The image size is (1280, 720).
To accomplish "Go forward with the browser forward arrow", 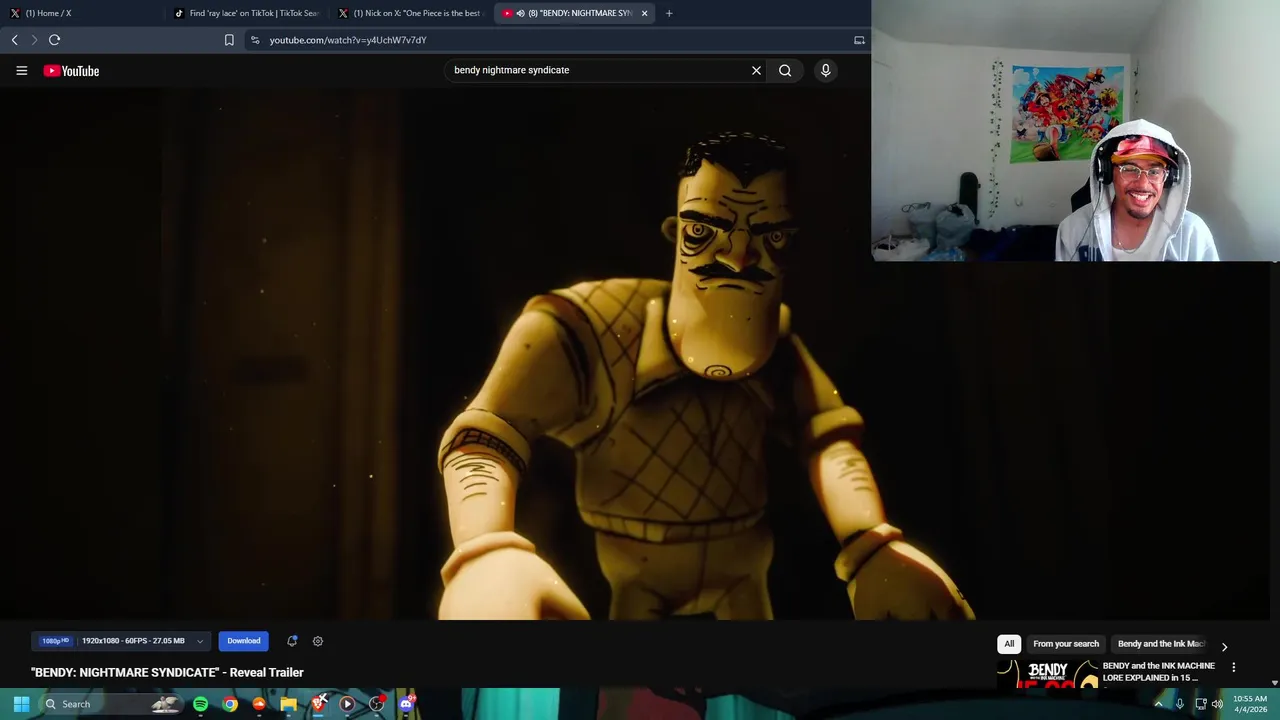I will click(x=33, y=40).
